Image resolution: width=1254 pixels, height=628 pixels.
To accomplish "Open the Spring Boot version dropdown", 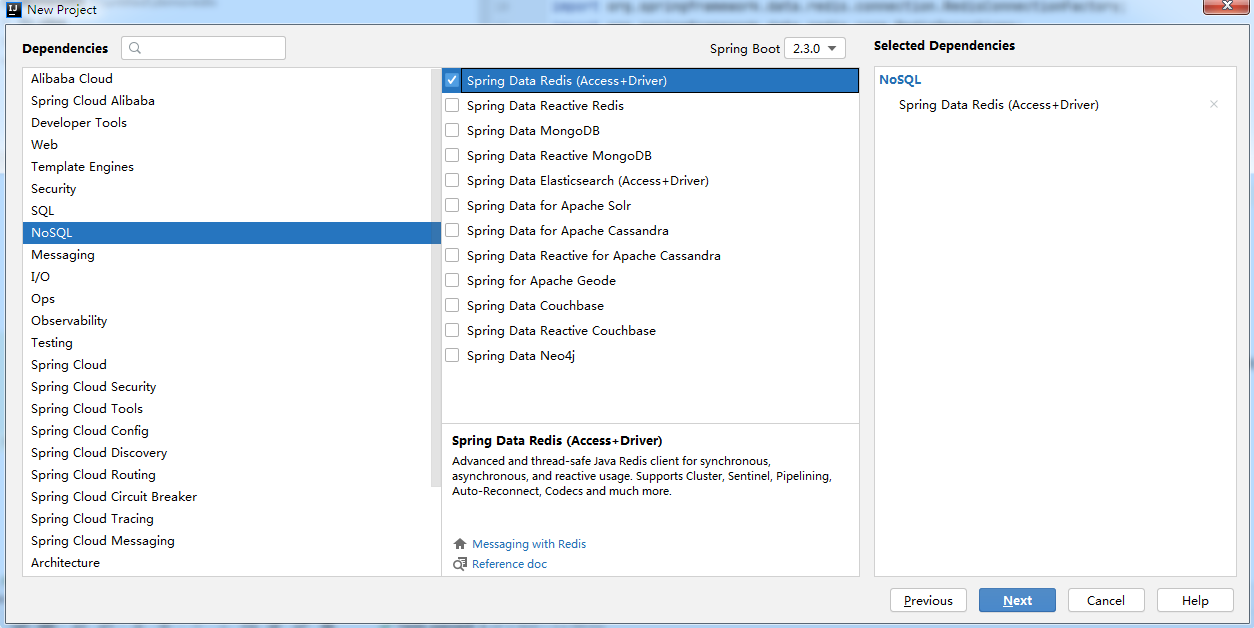I will point(814,48).
